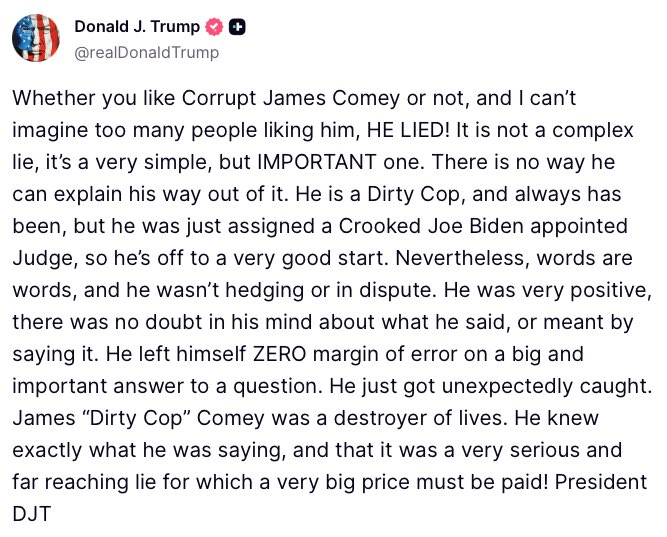This screenshot has width=667, height=537.
Task: Open the flag-painted profile avatar
Action: coord(36,38)
